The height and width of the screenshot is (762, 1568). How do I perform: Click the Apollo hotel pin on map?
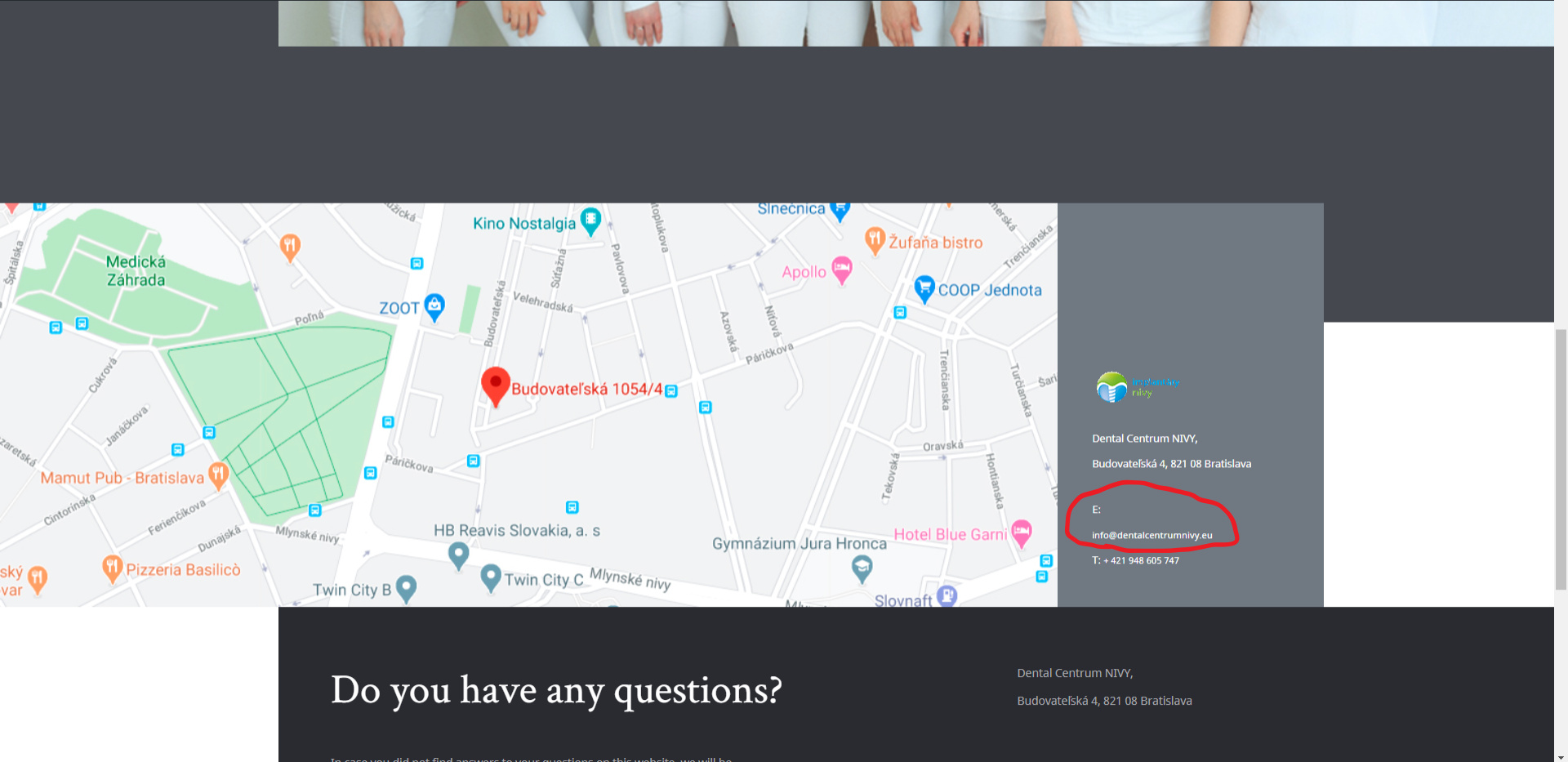point(842,270)
